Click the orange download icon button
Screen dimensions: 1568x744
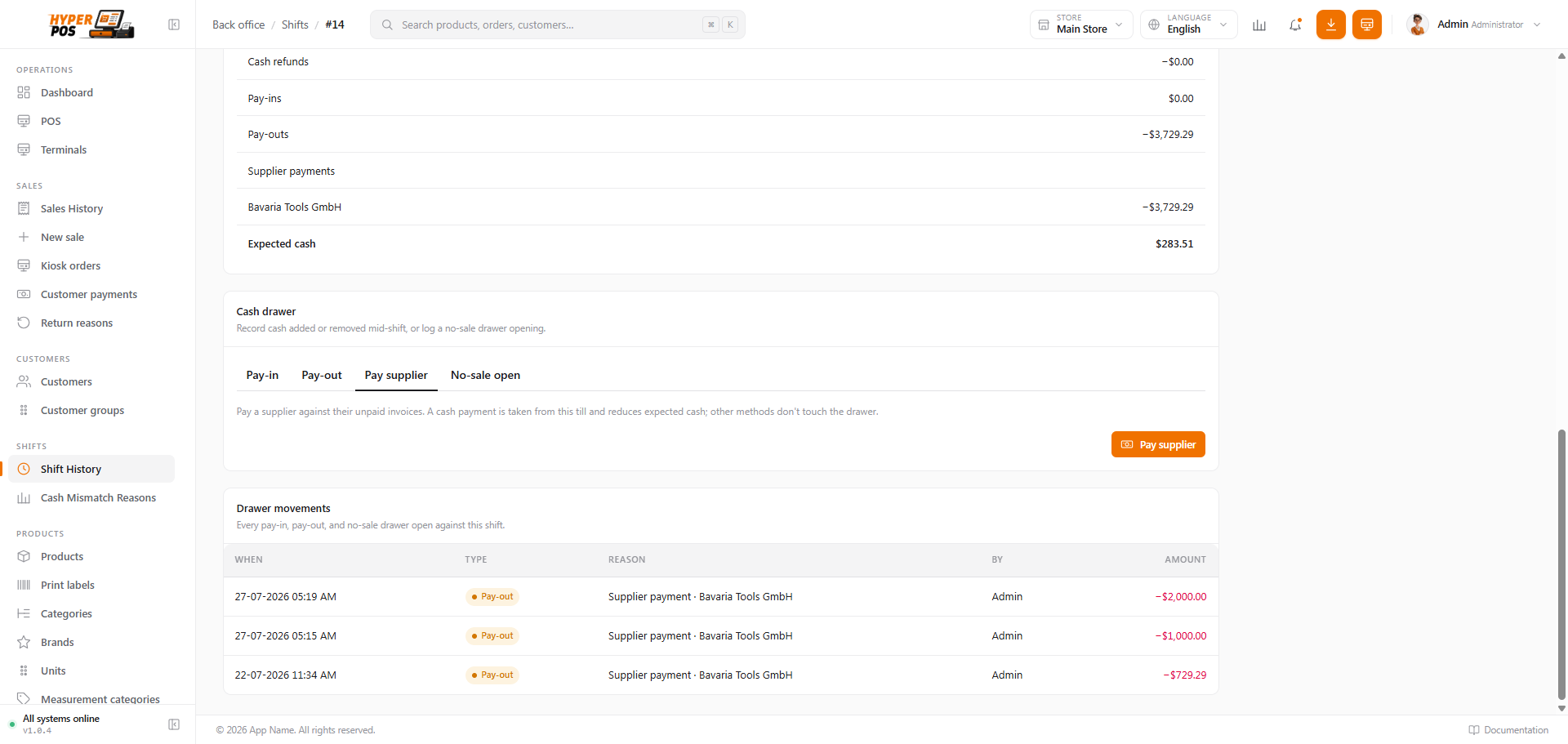point(1331,25)
